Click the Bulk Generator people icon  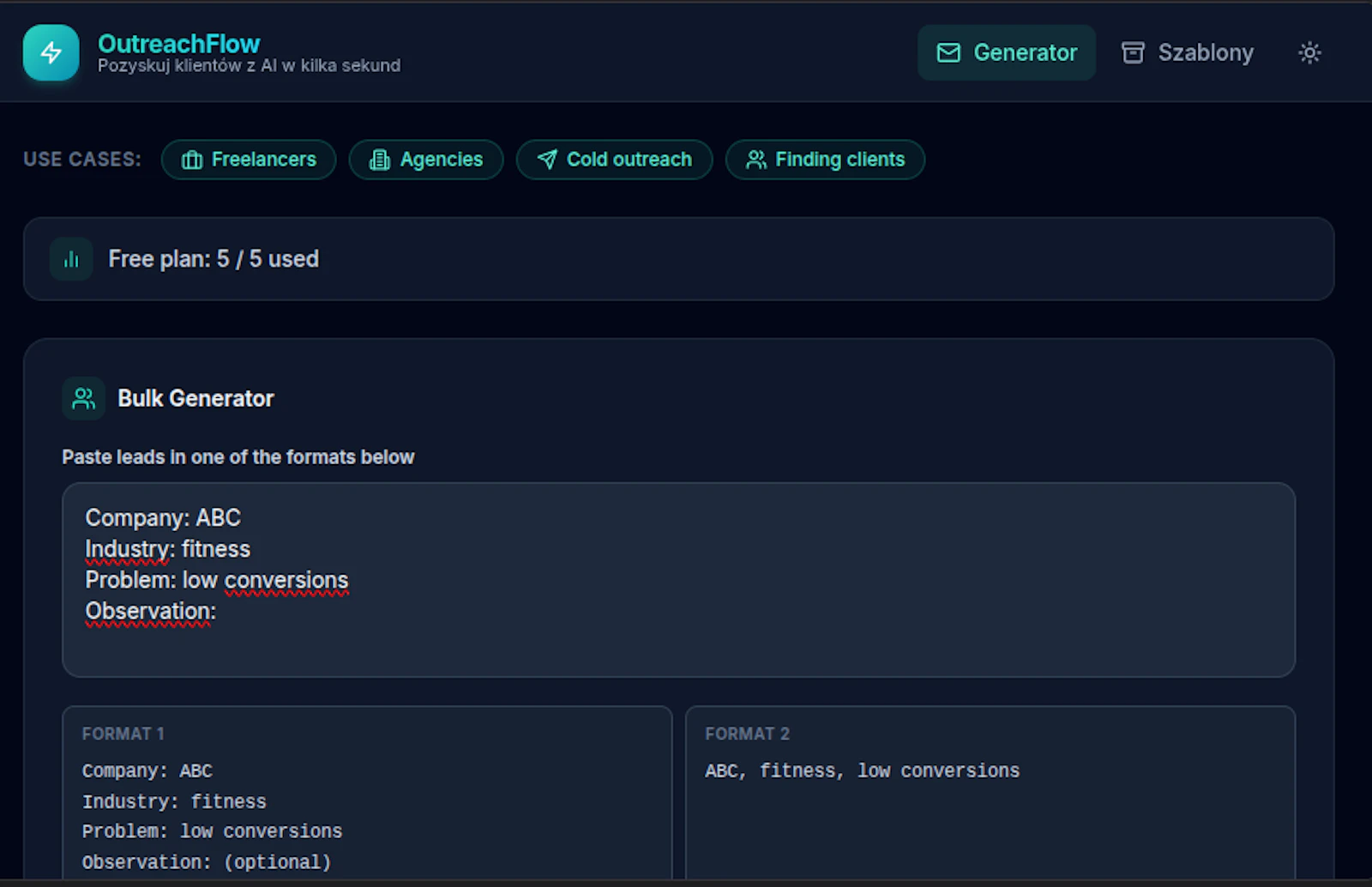point(83,397)
